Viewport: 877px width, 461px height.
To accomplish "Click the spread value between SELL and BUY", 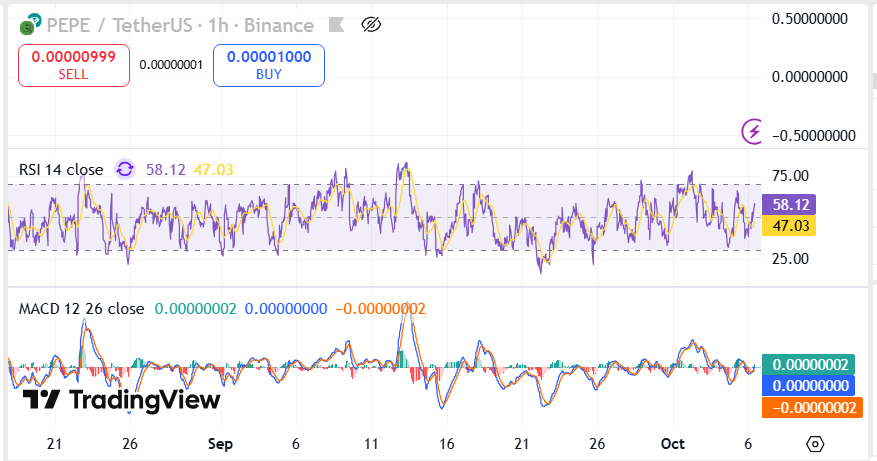I will coord(171,65).
